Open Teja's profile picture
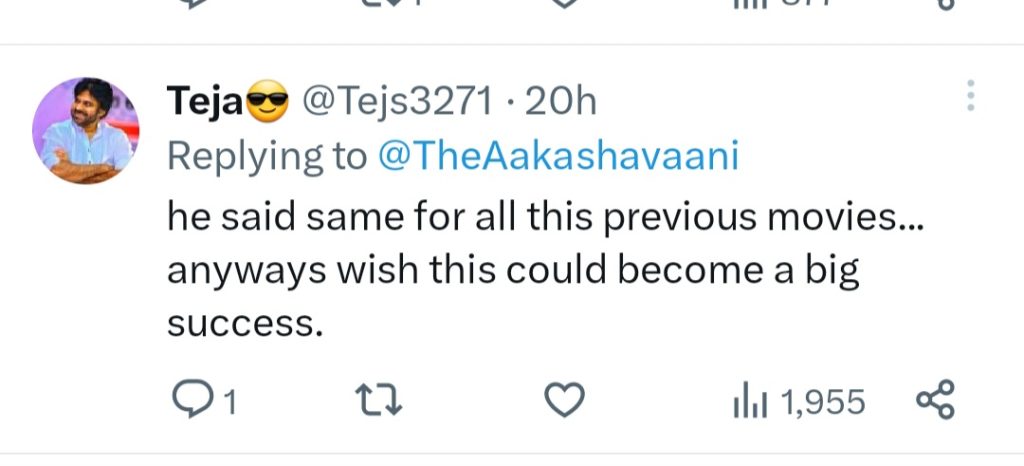 pos(86,130)
